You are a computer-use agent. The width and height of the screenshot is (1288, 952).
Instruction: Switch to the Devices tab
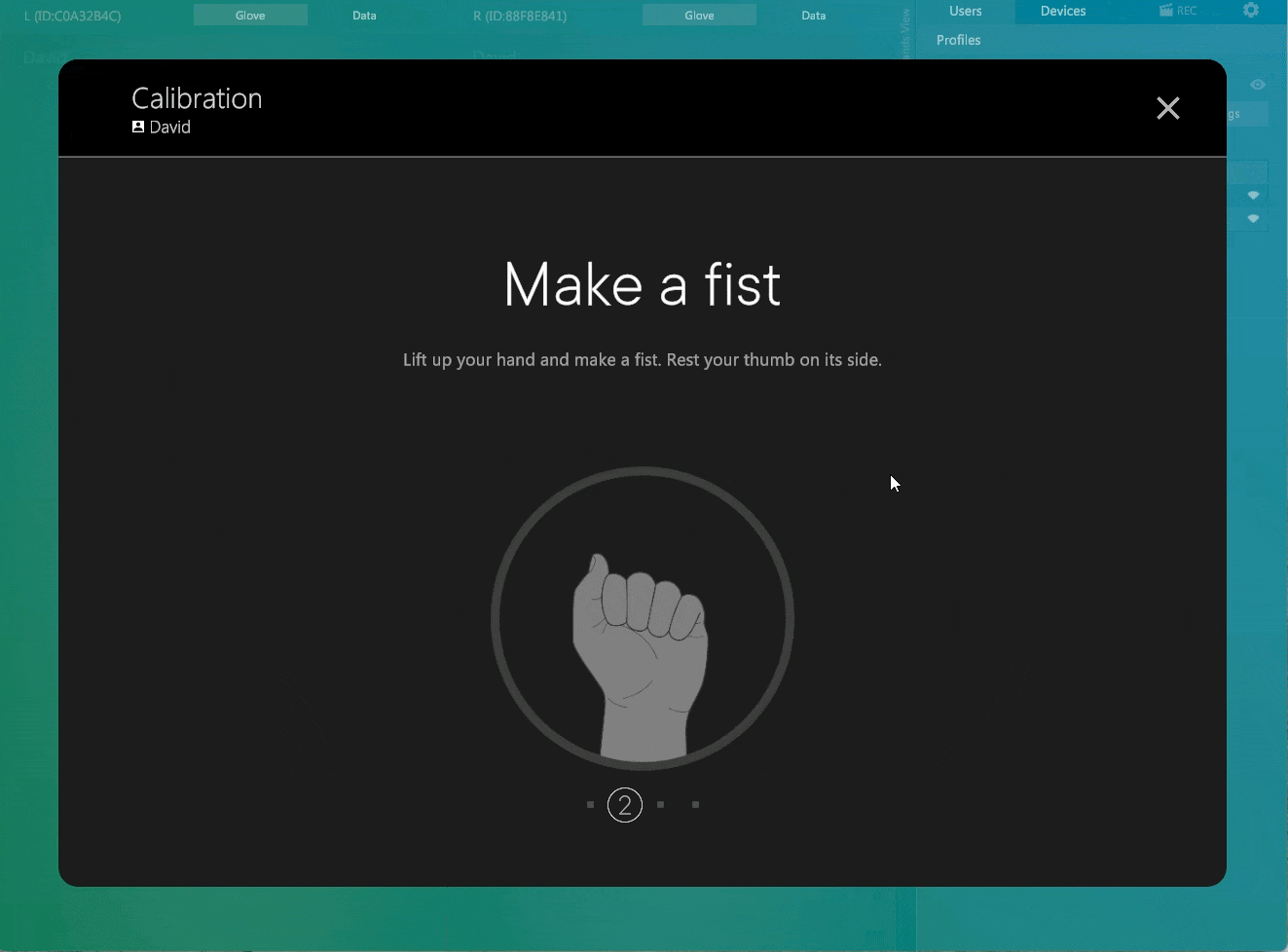1063,11
